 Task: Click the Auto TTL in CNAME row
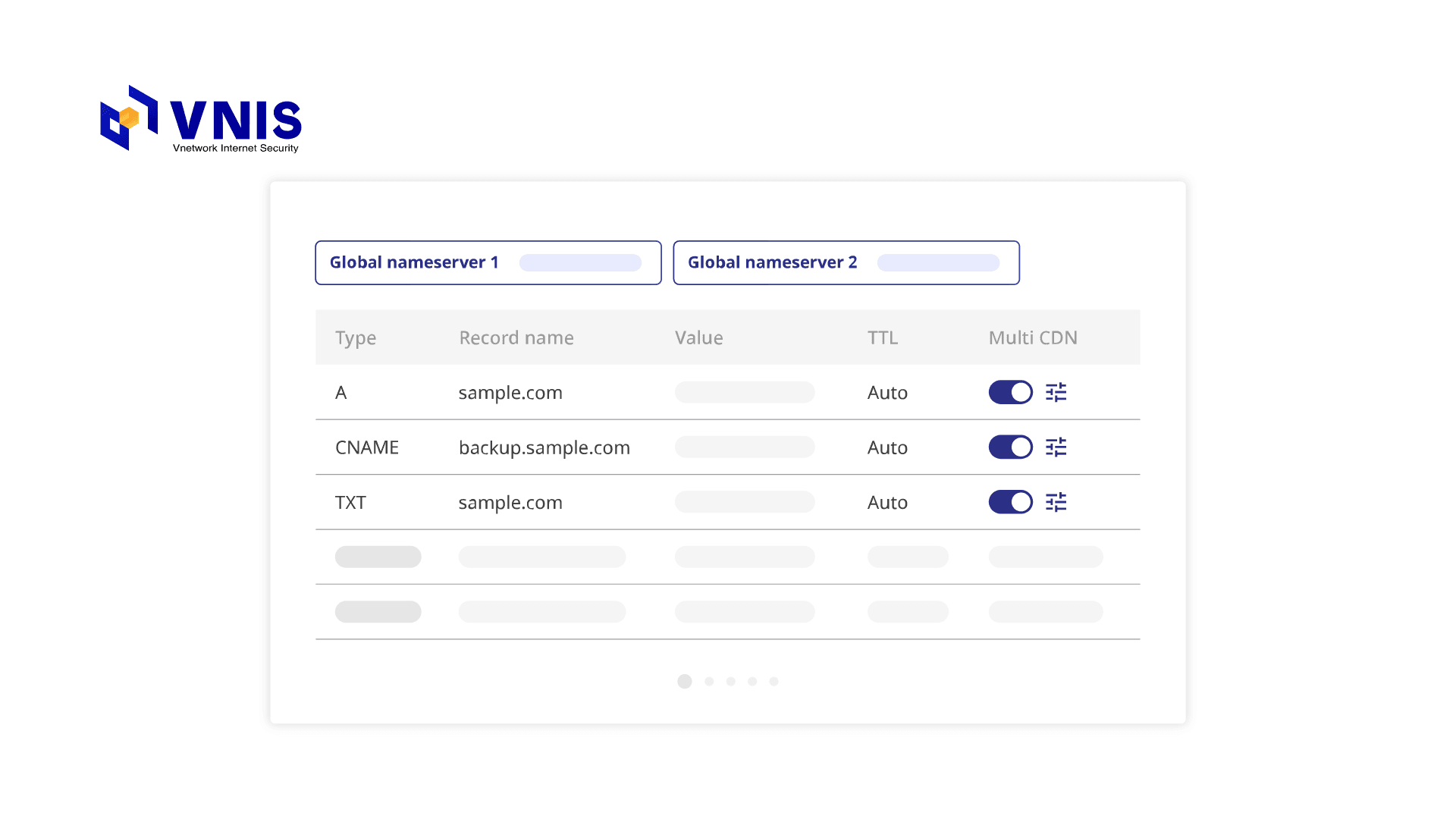887,447
